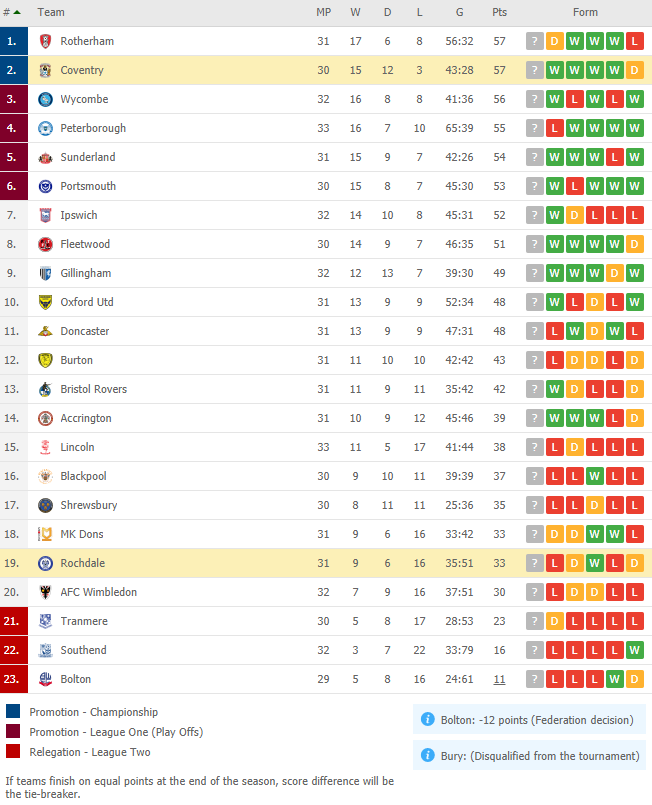
Task: Click the blue Promotion - Championship legend swatch
Action: (x=13, y=711)
